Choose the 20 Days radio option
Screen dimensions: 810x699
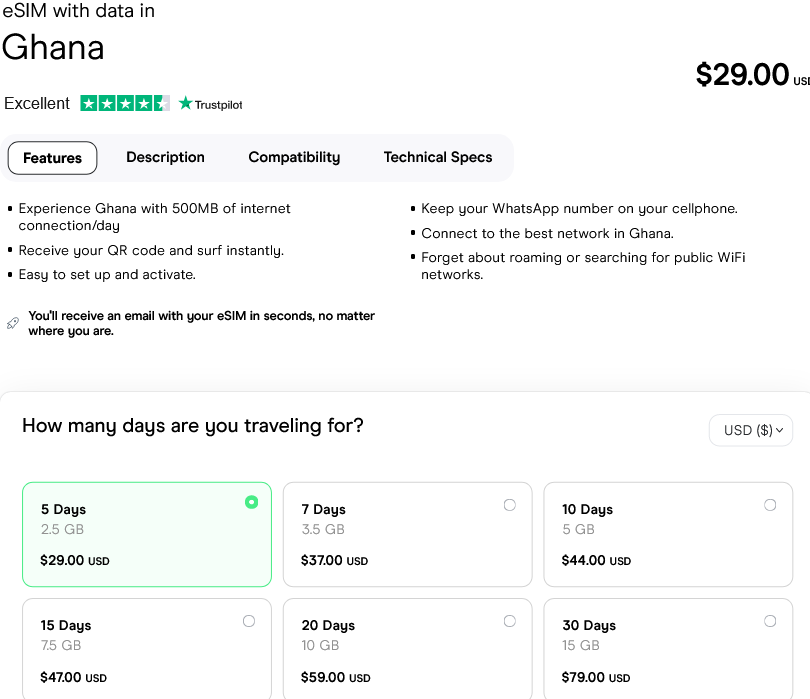[510, 621]
